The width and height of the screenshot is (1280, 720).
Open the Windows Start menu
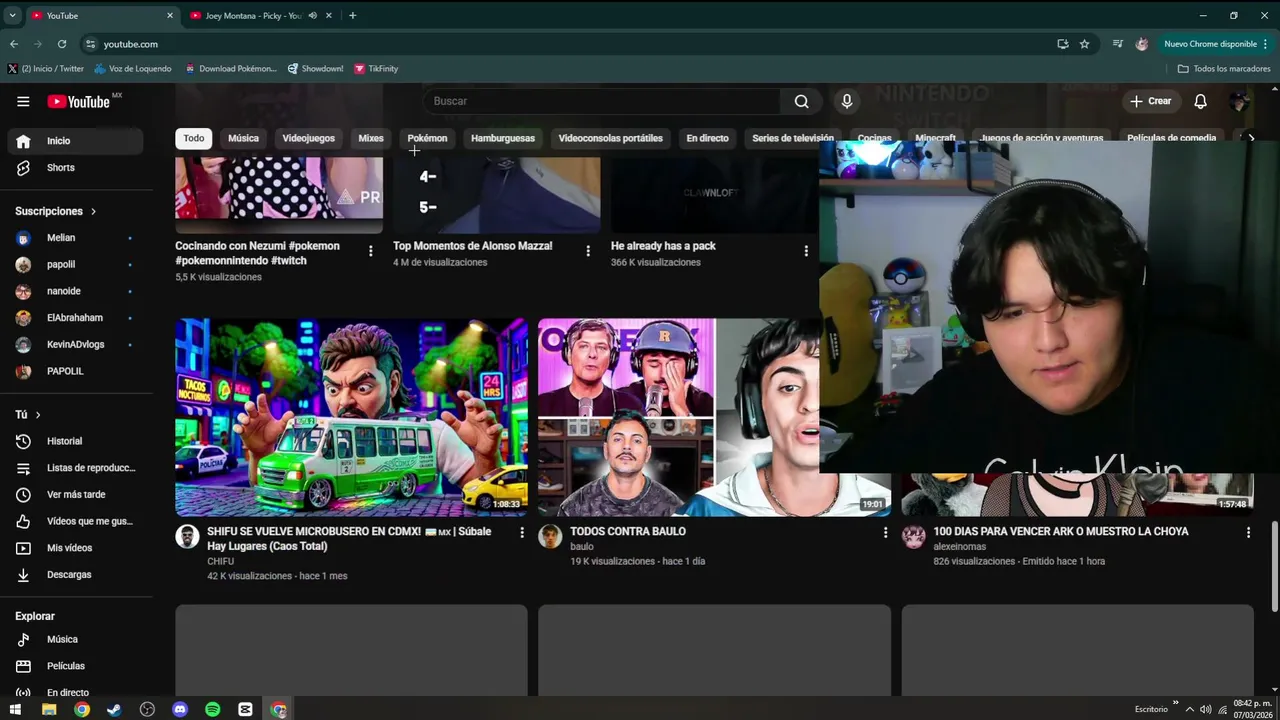pyautogui.click(x=15, y=709)
